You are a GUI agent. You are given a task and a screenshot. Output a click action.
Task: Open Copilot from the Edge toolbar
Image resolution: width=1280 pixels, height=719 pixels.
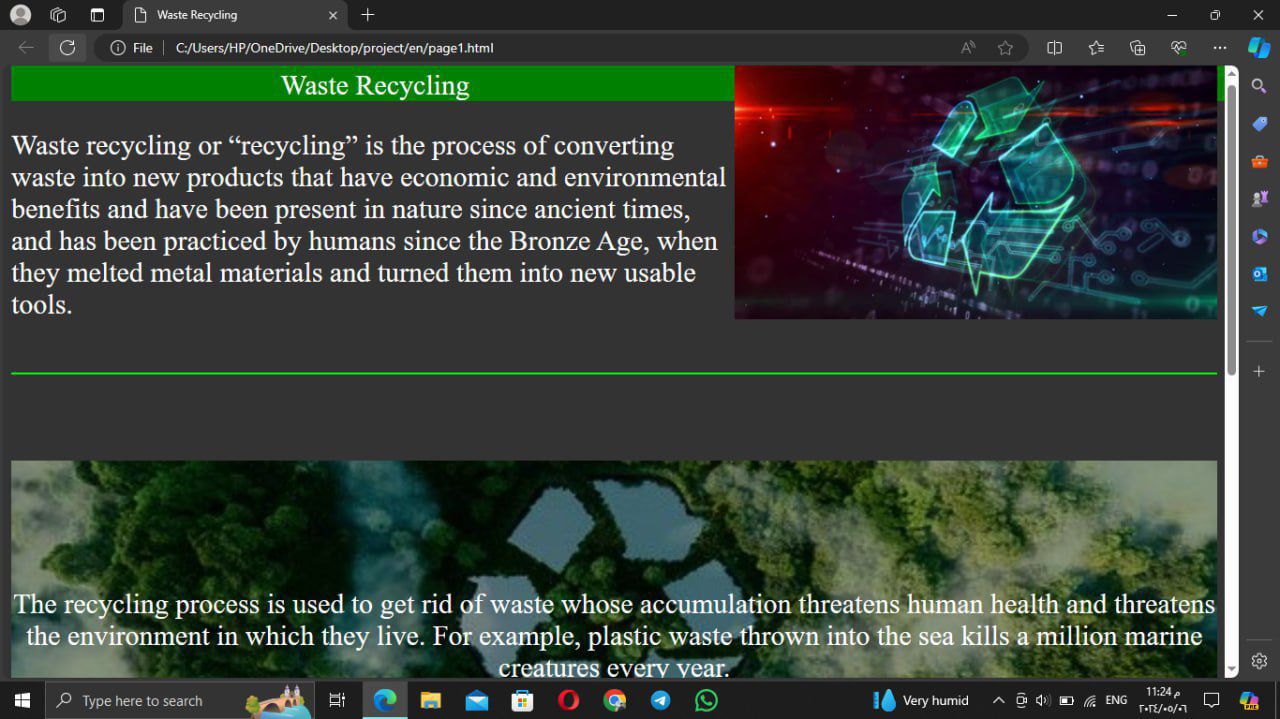tap(1258, 47)
